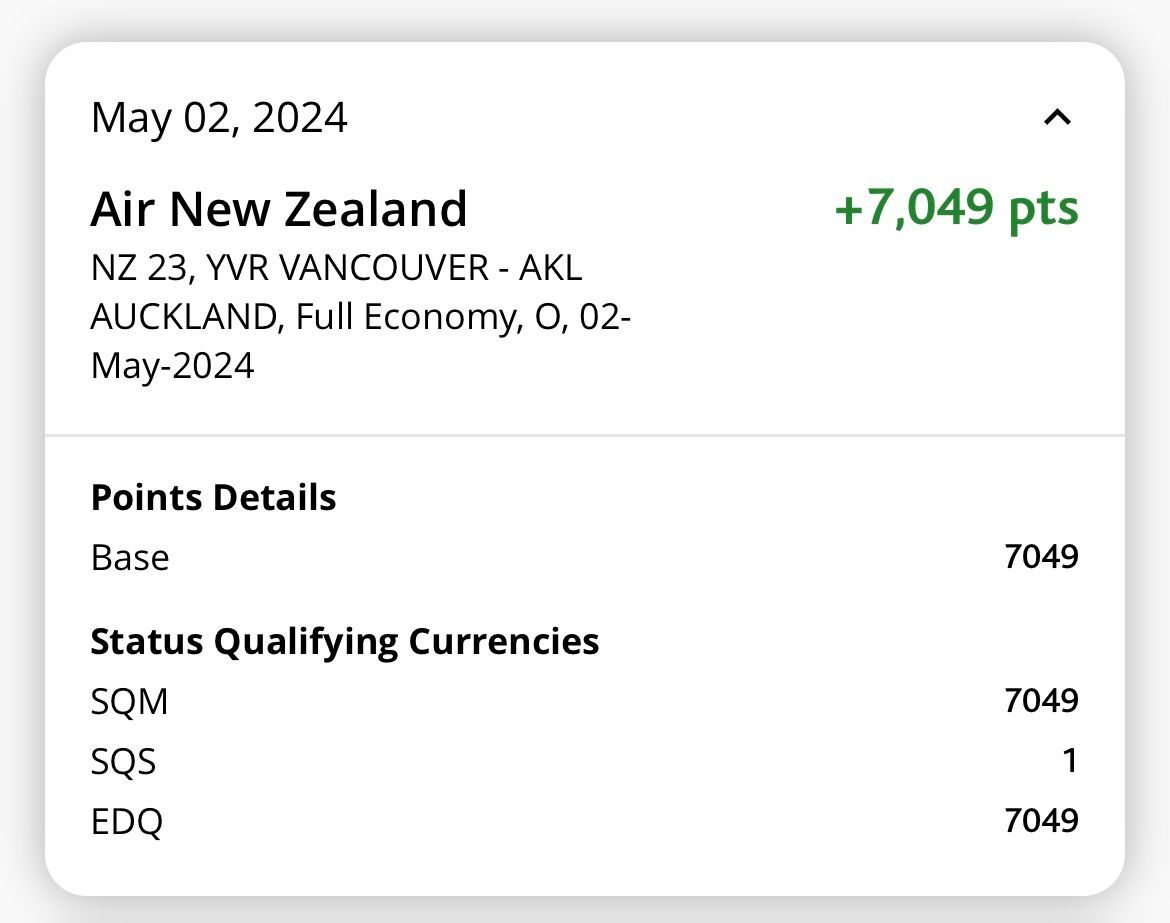Click the SQM value 7049
Screen dimensions: 1170x923
click(1041, 701)
